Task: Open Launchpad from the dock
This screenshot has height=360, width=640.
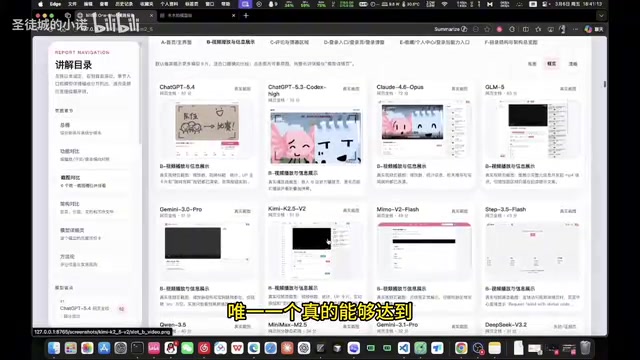Action: [x=71, y=348]
